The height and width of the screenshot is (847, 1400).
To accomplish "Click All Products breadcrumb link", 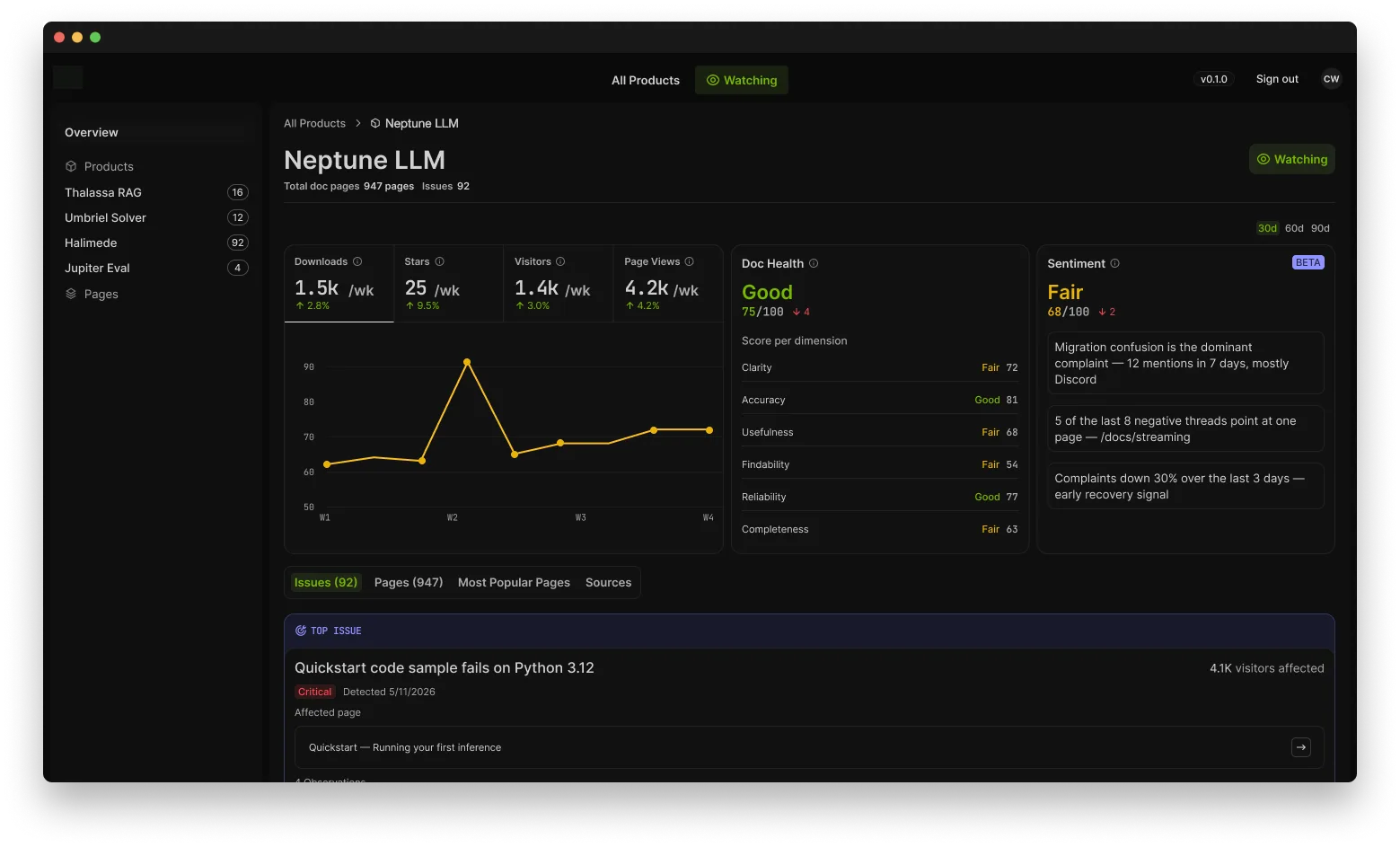I will coord(314,124).
